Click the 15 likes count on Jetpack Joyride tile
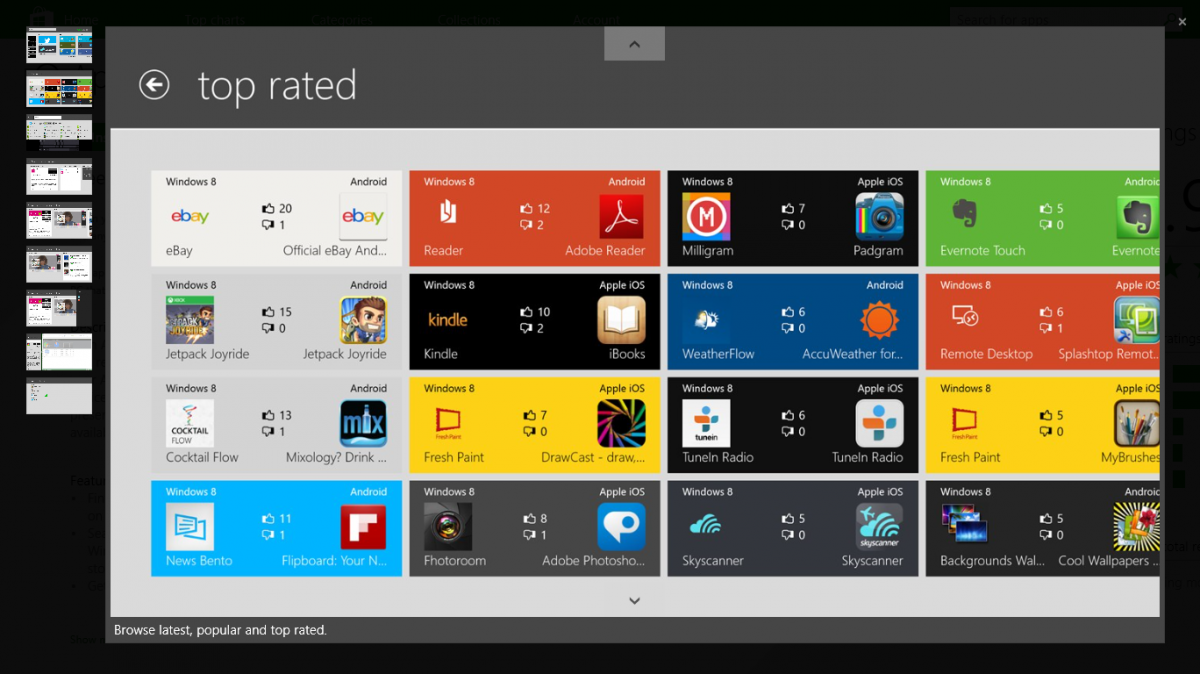1200x674 pixels. [285, 312]
